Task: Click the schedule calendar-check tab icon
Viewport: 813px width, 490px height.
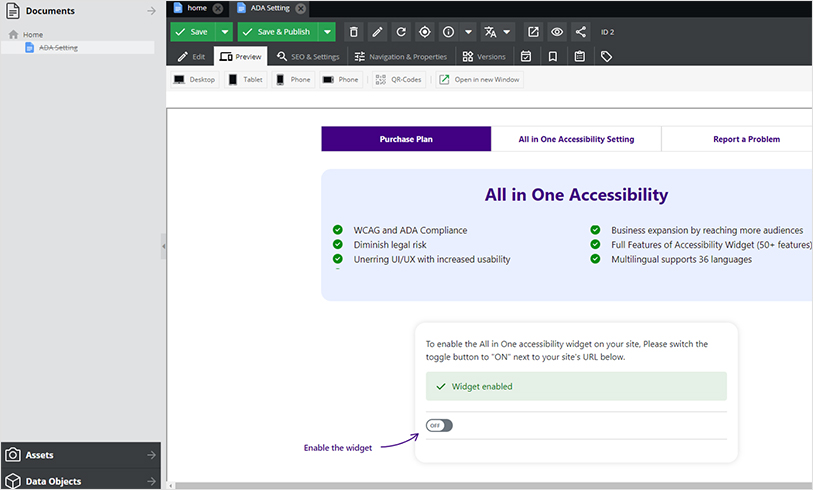Action: (x=526, y=57)
